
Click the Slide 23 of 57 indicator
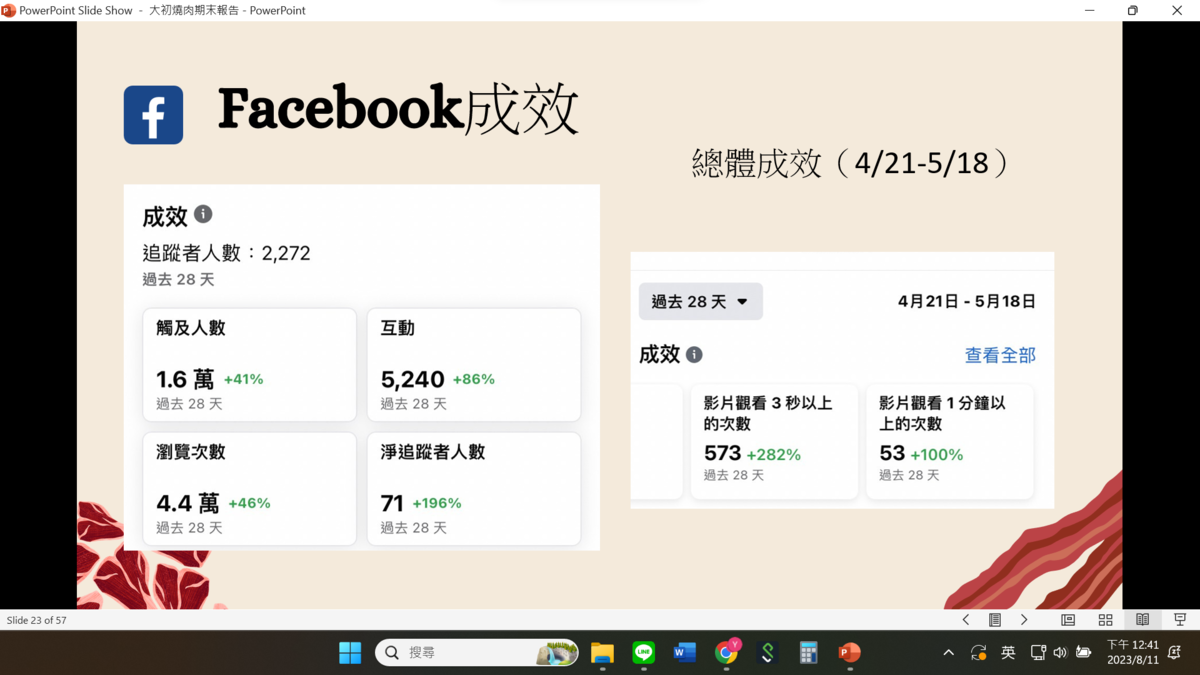tap(37, 620)
